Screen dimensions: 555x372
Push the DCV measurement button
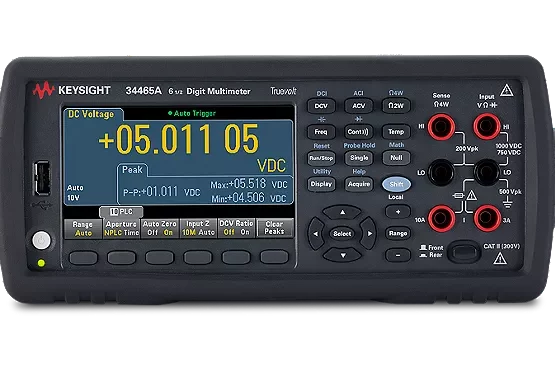pyautogui.click(x=321, y=106)
